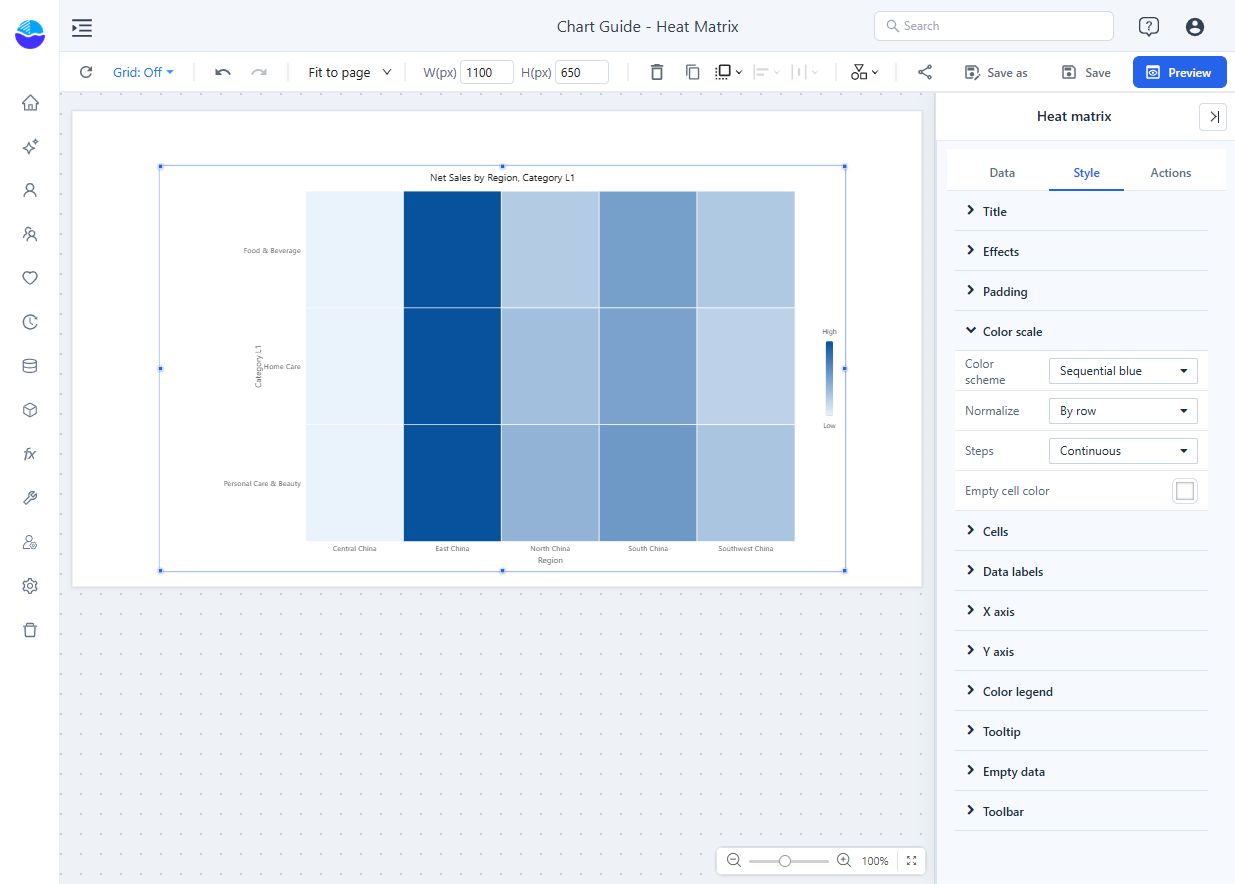The image size is (1235, 884).
Task: Open the AI sparkle icon in sidebar
Action: (x=30, y=147)
